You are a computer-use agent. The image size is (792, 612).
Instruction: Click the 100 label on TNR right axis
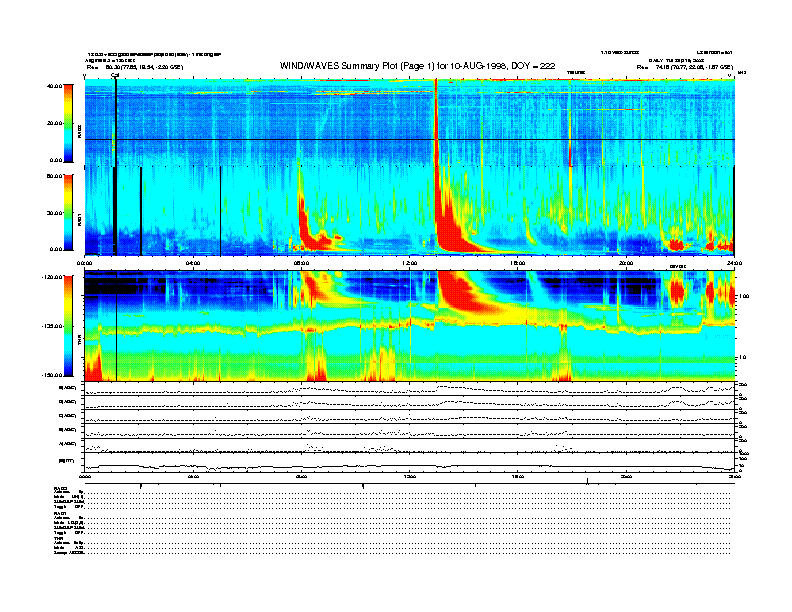pos(744,296)
